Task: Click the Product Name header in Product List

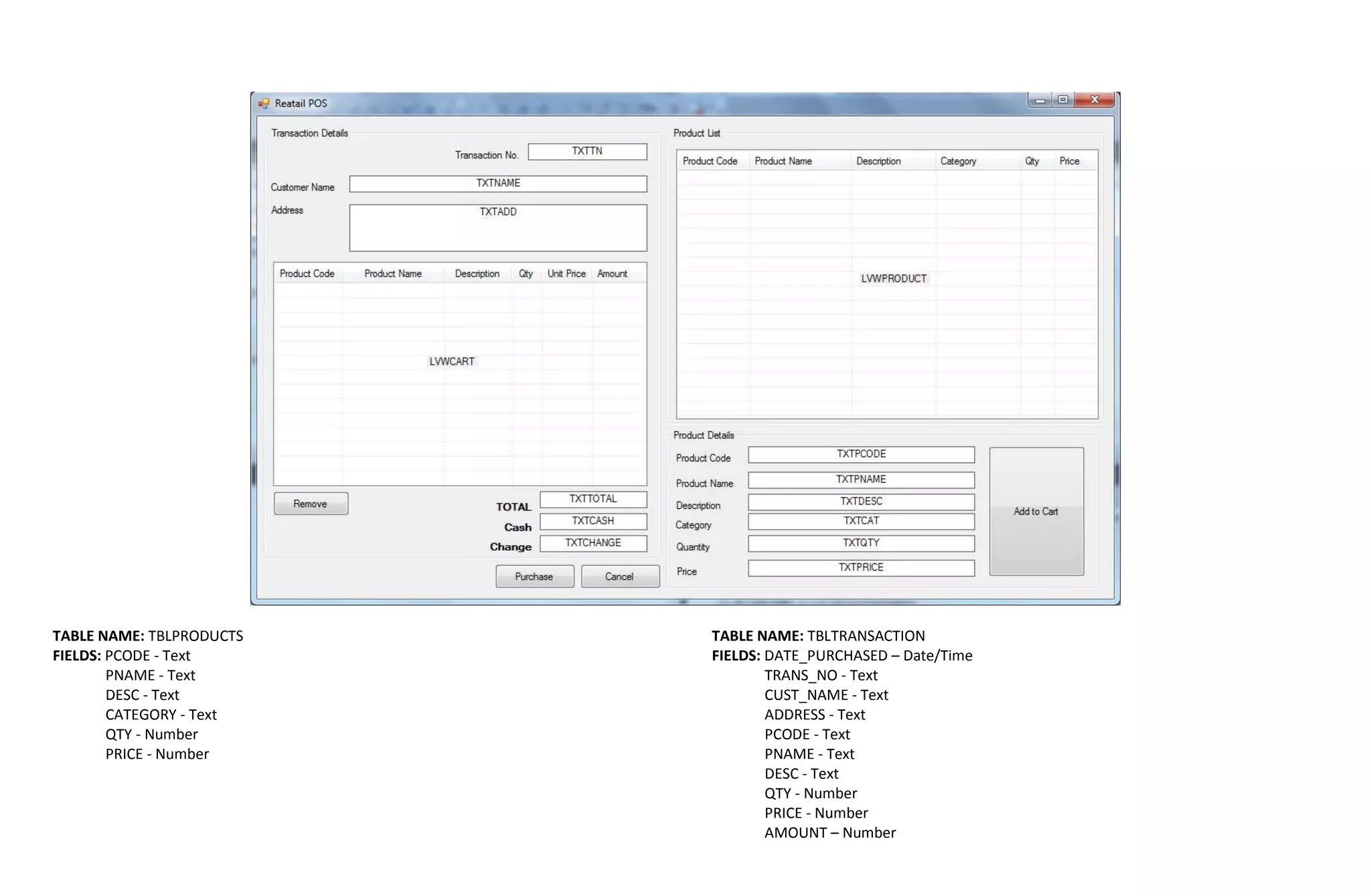Action: [x=783, y=161]
